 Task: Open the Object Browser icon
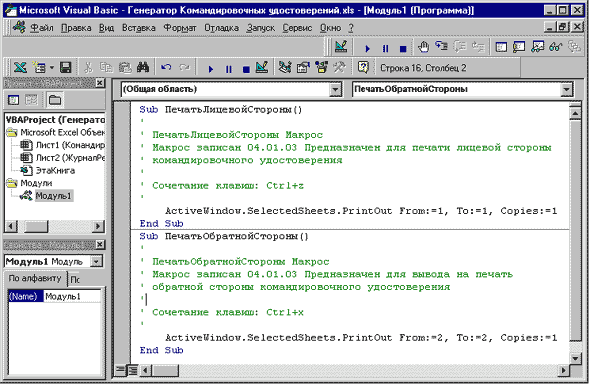click(322, 68)
